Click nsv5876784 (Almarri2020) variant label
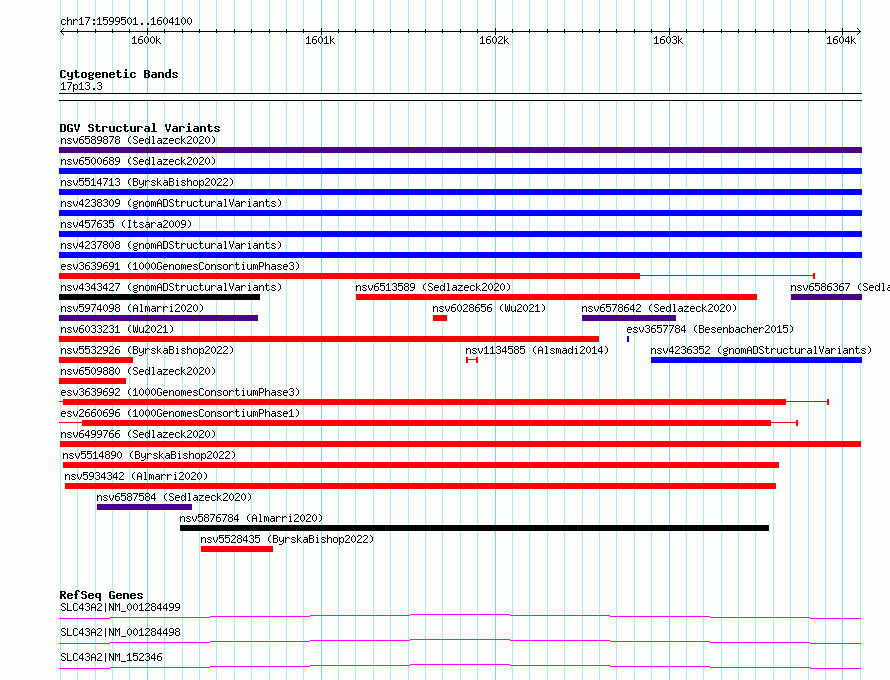 click(x=251, y=518)
